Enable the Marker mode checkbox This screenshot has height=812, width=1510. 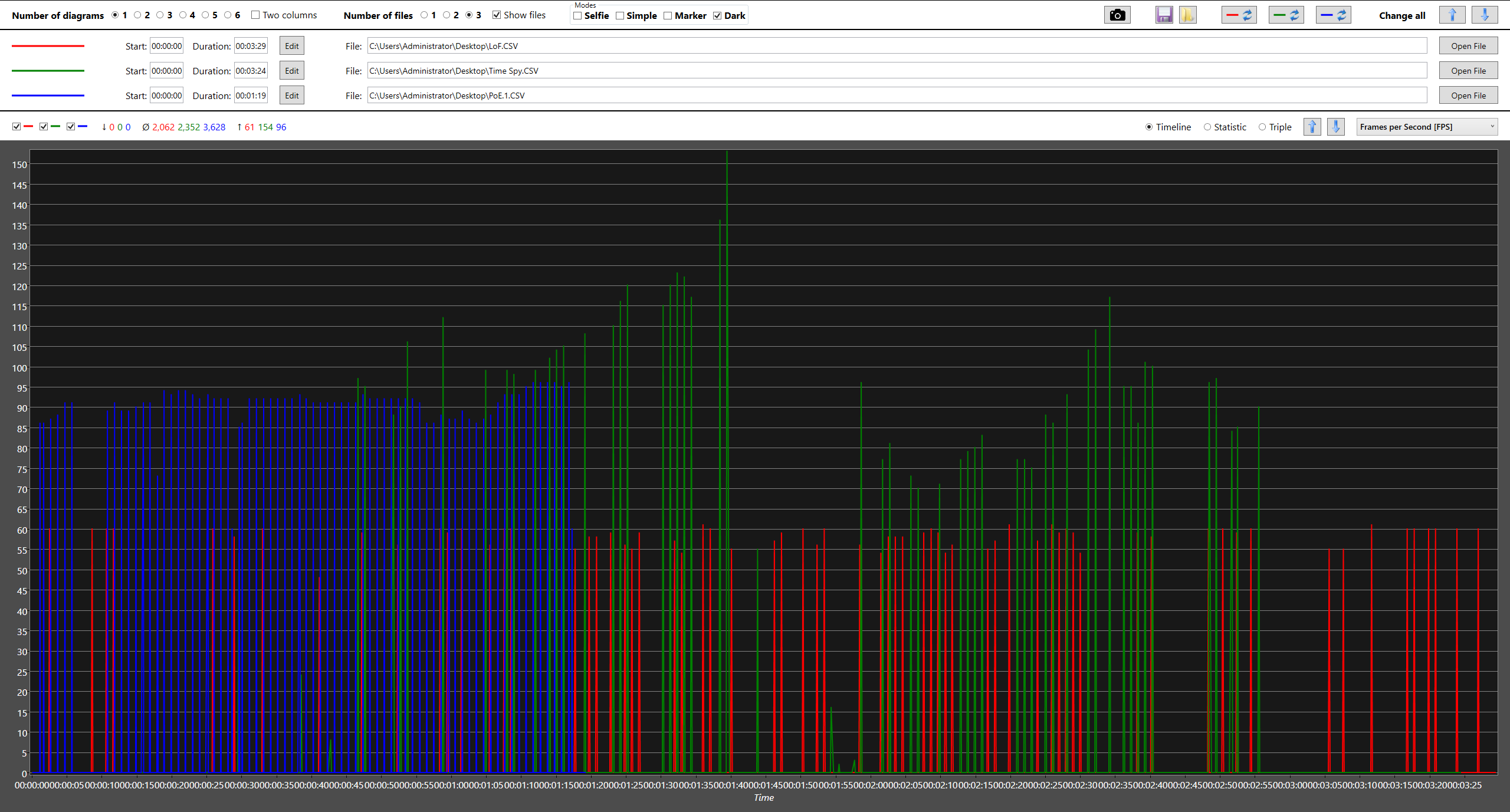668,16
